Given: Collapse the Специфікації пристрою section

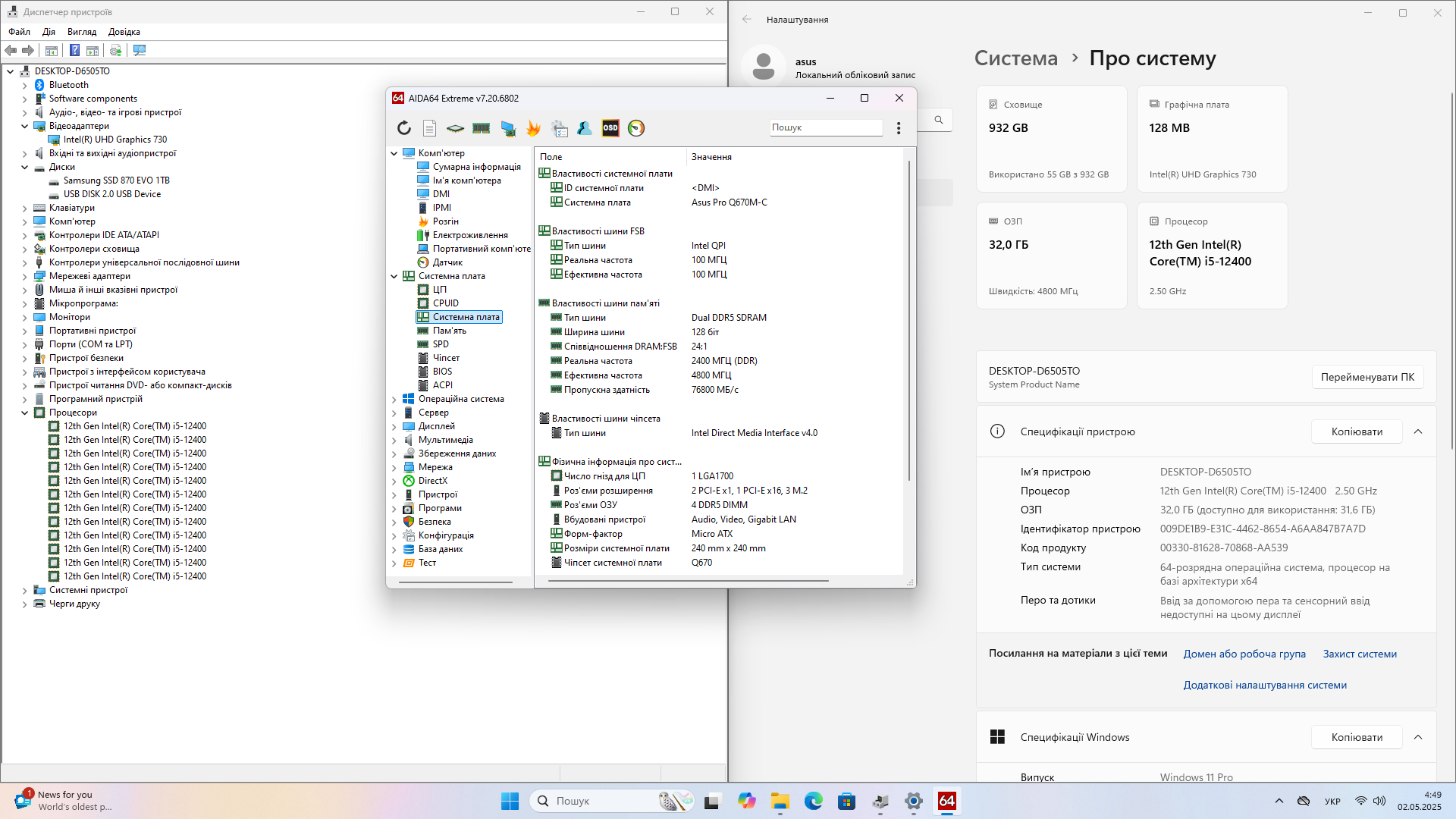Looking at the screenshot, I should pos(1418,431).
